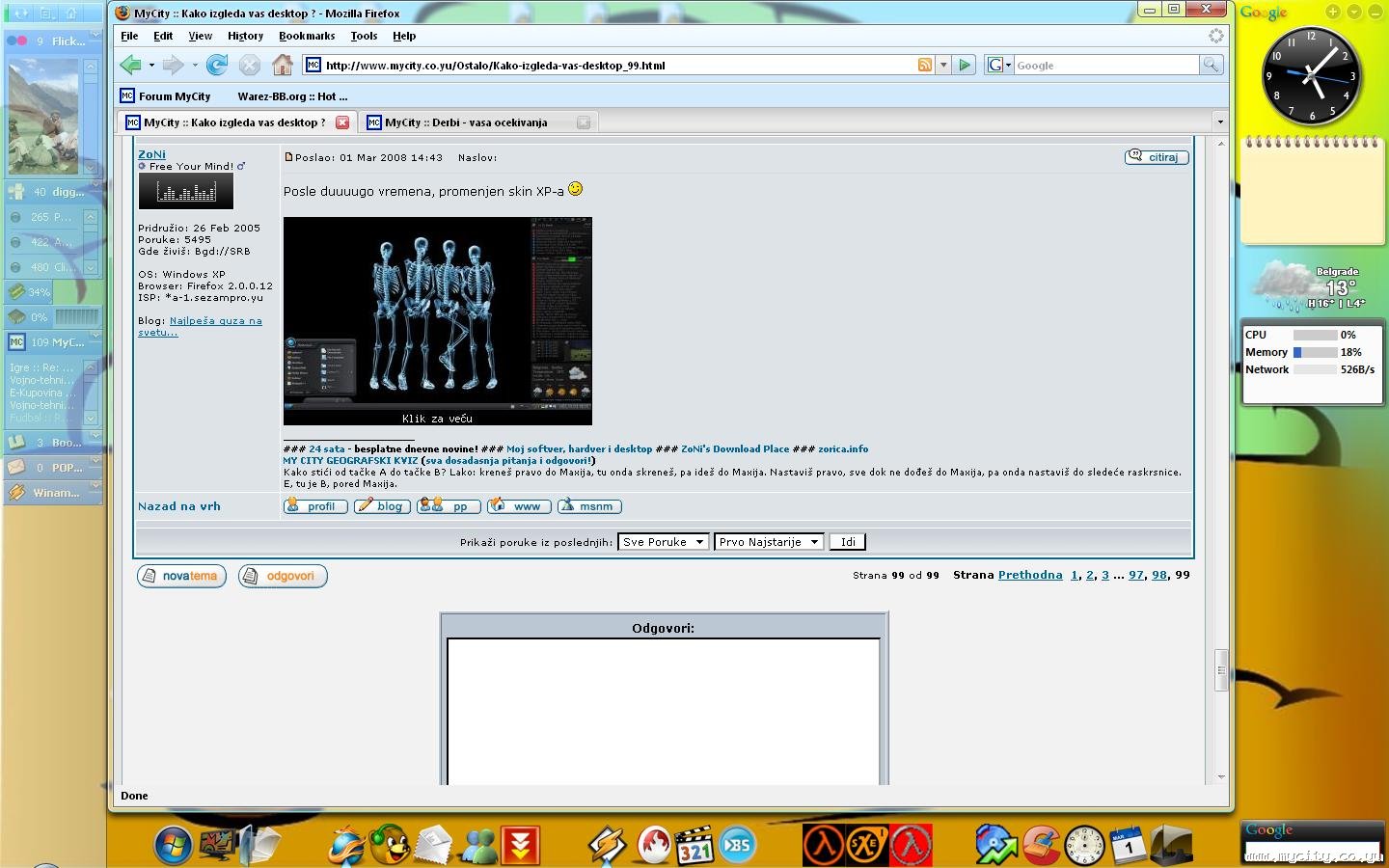Launch the sXe Injected dock icon

[x=867, y=845]
